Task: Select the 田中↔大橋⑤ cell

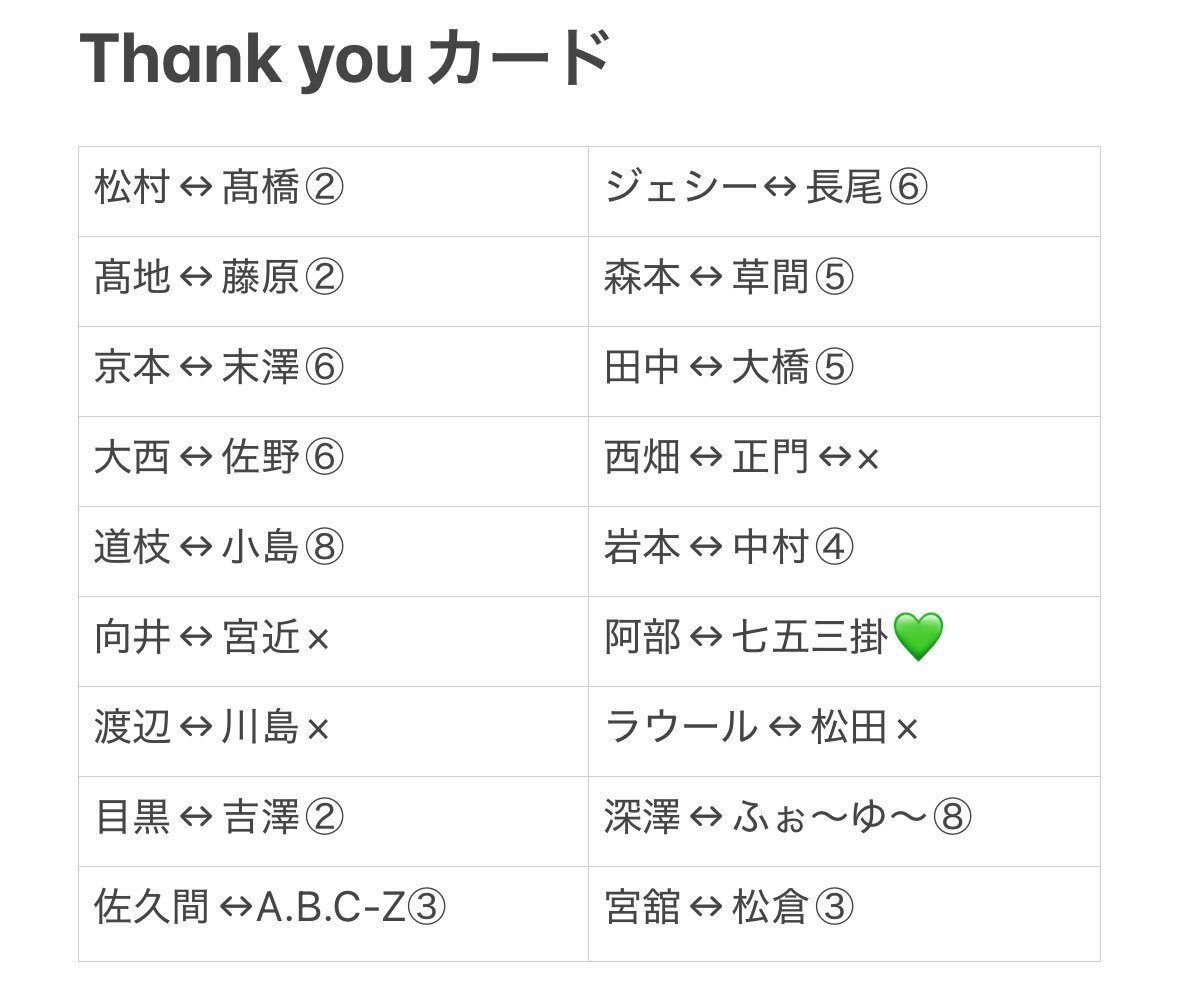Action: 844,371
